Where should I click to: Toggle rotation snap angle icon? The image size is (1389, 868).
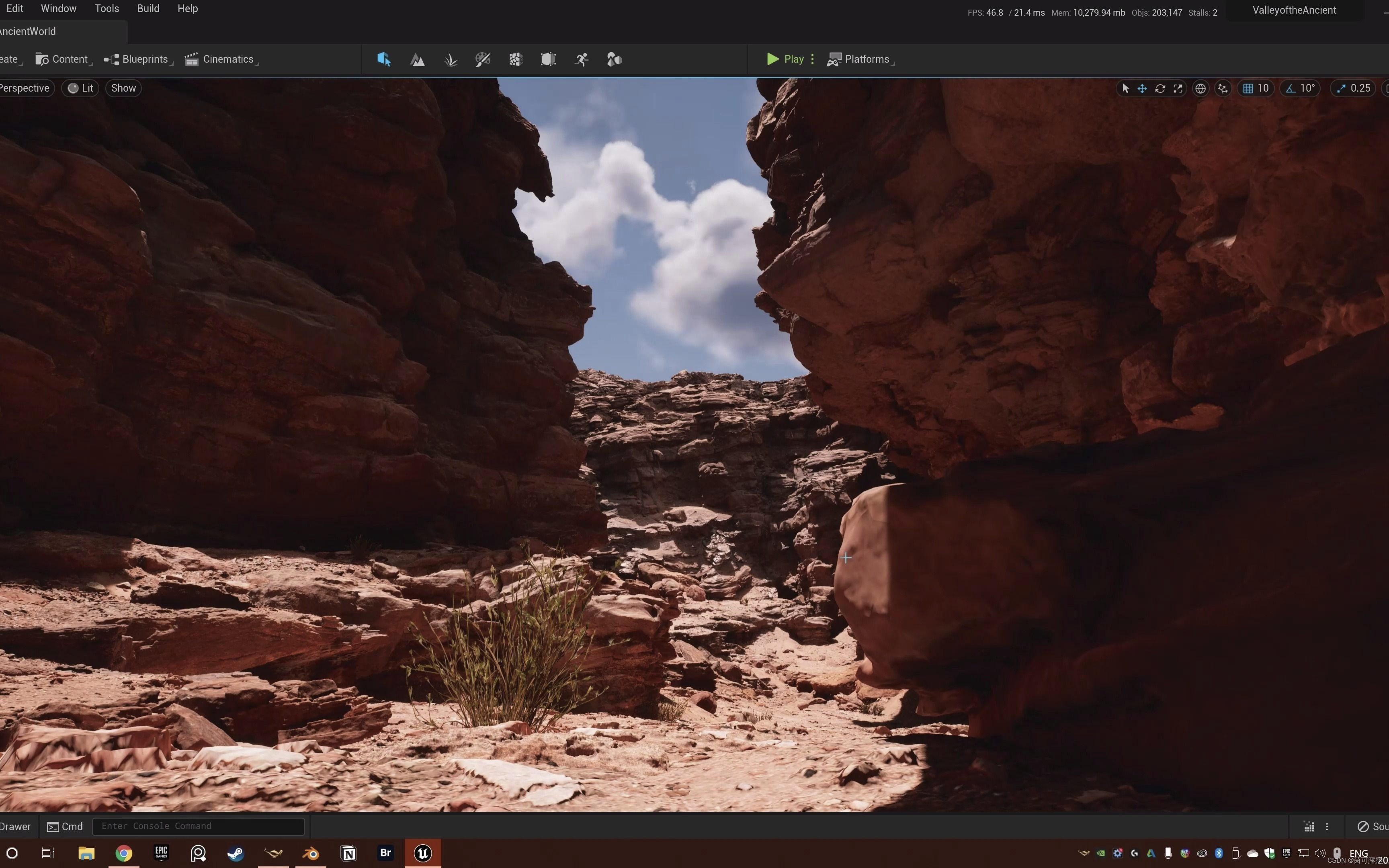[x=1291, y=88]
